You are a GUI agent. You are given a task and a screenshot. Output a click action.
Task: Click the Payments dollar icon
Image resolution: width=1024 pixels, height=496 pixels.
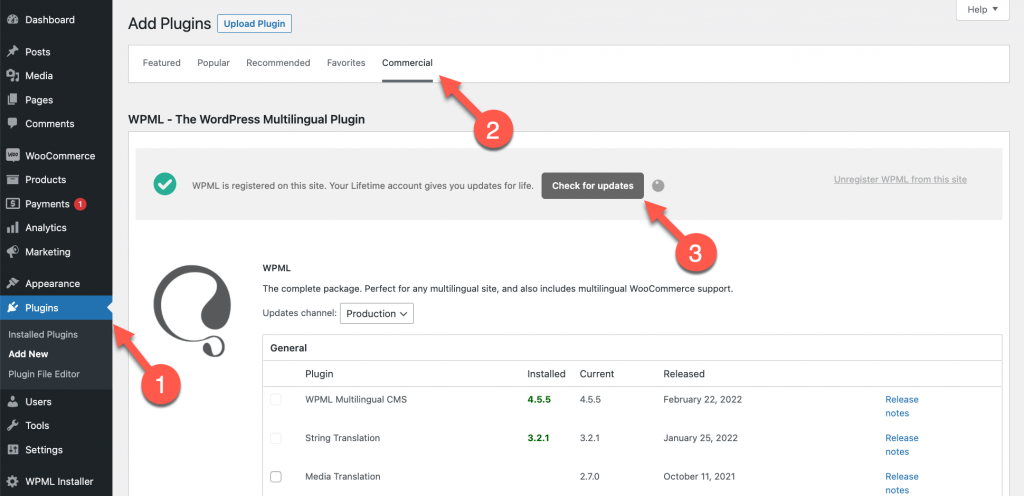(x=12, y=204)
